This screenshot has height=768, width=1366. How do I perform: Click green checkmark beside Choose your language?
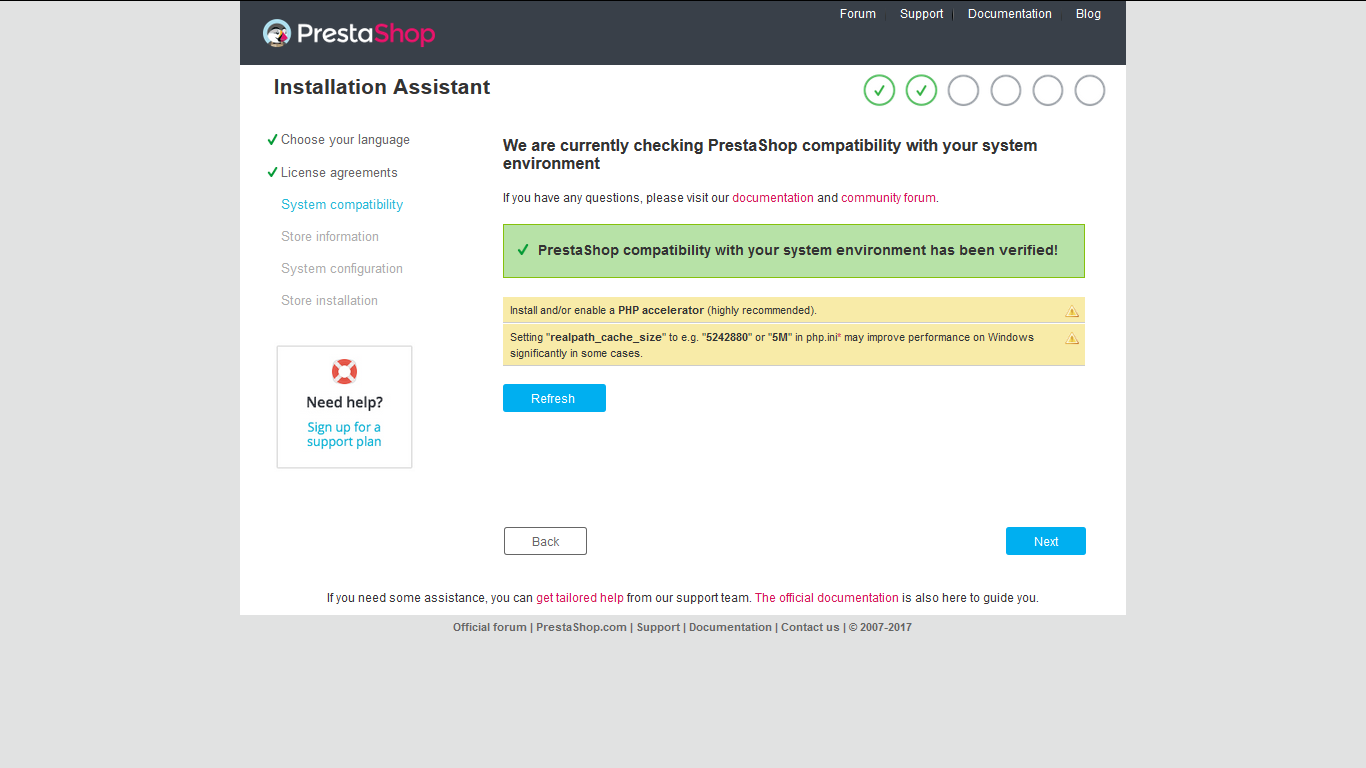tap(272, 140)
